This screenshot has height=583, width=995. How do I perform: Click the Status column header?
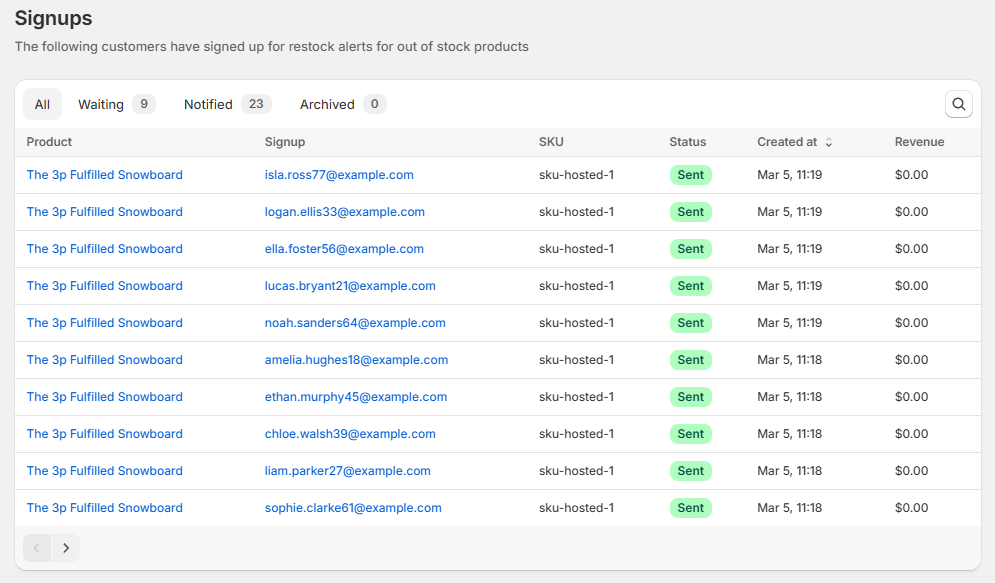(687, 142)
